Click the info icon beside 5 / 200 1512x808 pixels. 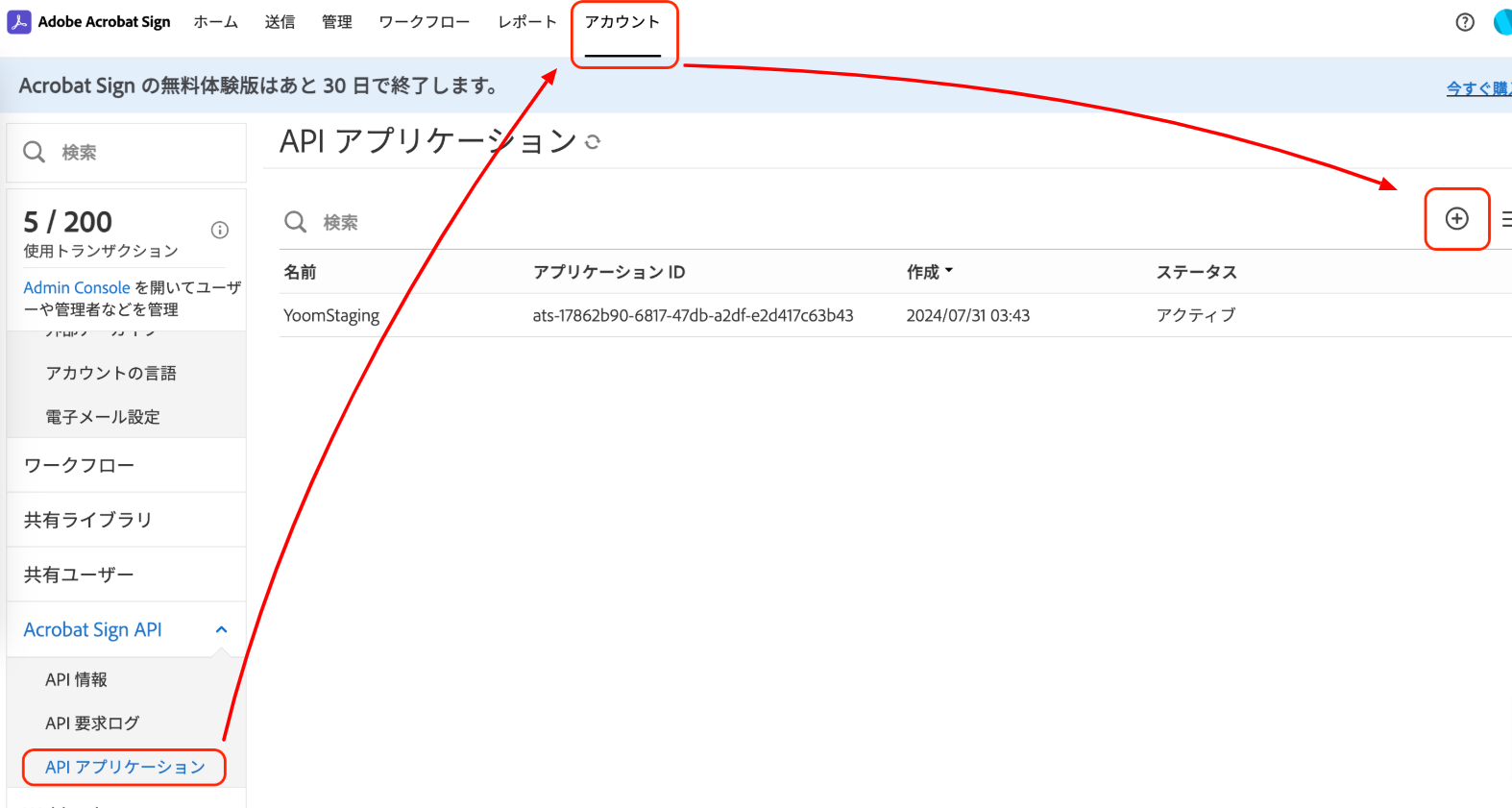220,230
